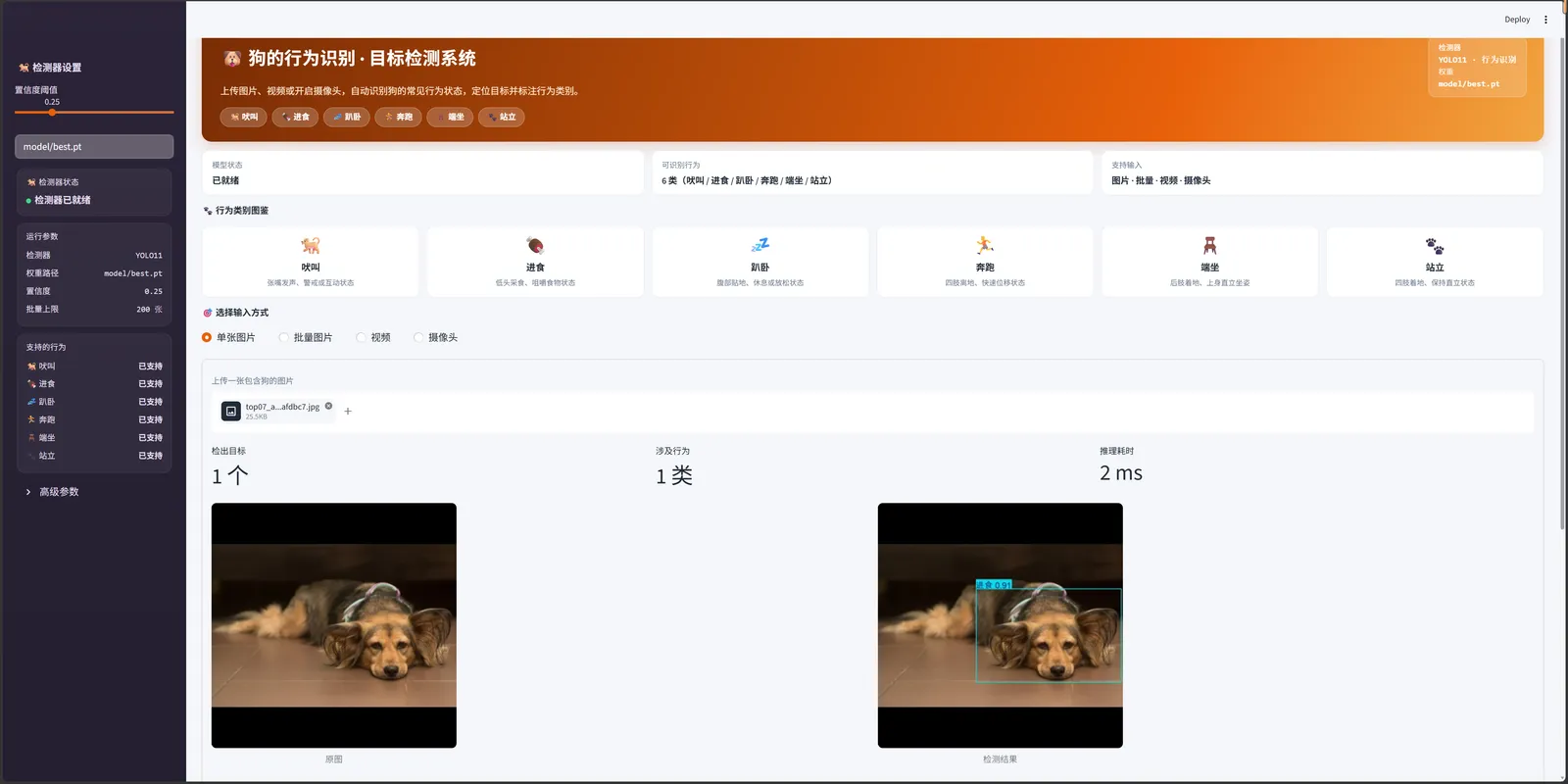Click the 2 ms inference time value
This screenshot has width=1568, height=784.
pyautogui.click(x=1121, y=473)
